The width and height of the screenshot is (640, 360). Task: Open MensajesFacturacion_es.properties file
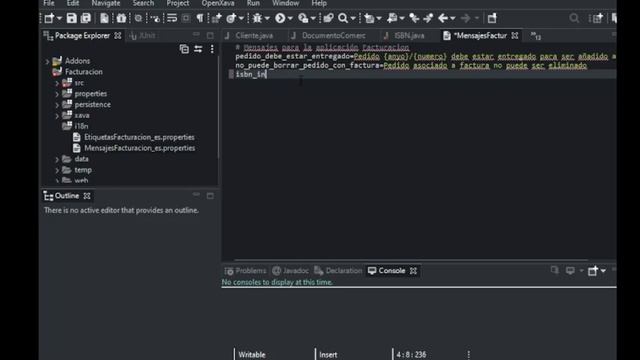click(140, 148)
